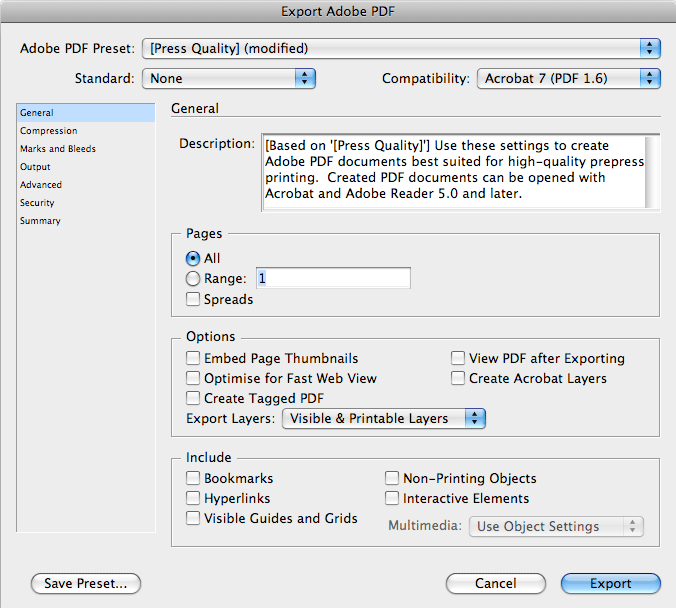Screen dimensions: 676x608
Task: Click the Export button
Action: [610, 583]
